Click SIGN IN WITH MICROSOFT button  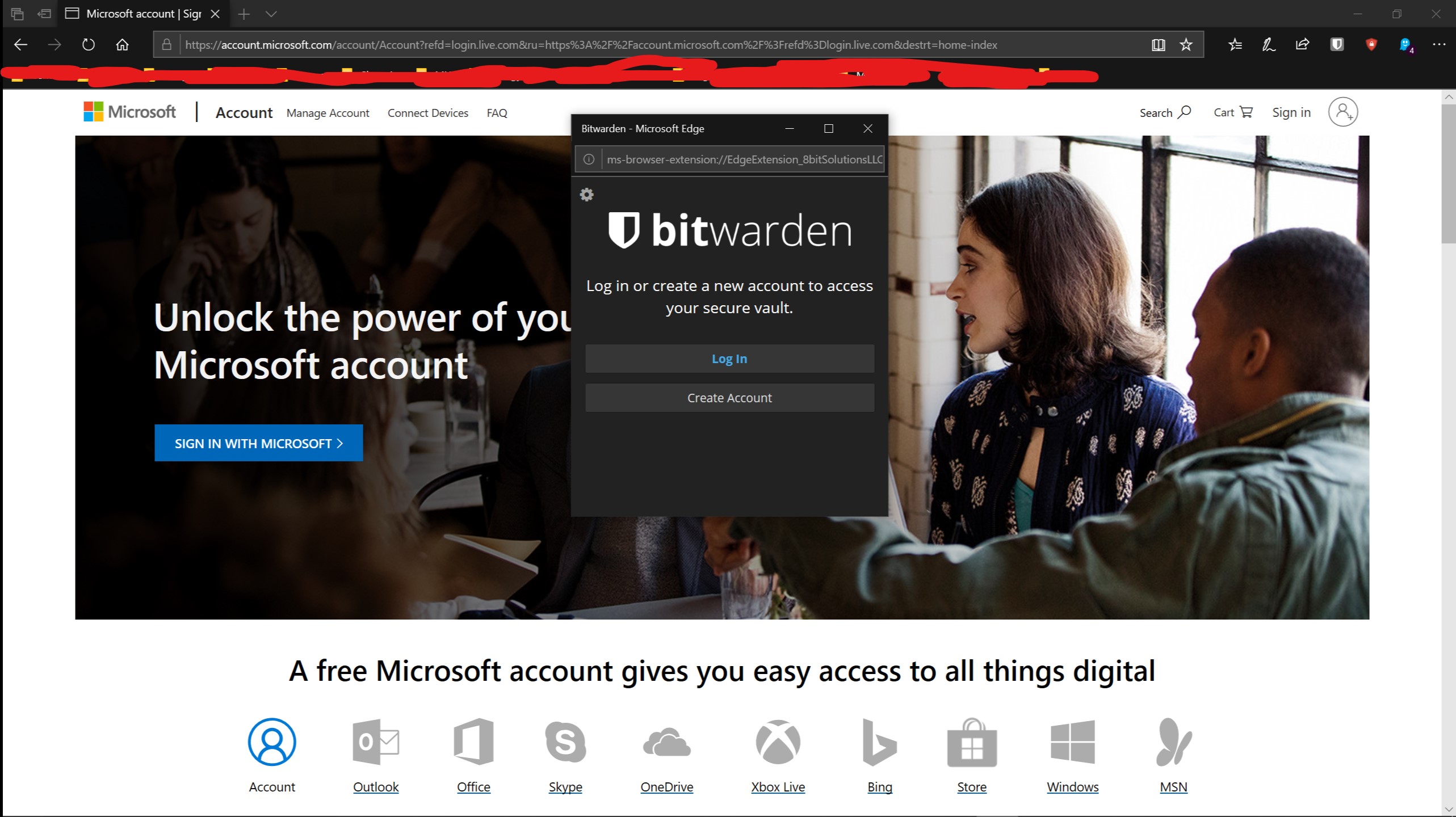coord(258,443)
